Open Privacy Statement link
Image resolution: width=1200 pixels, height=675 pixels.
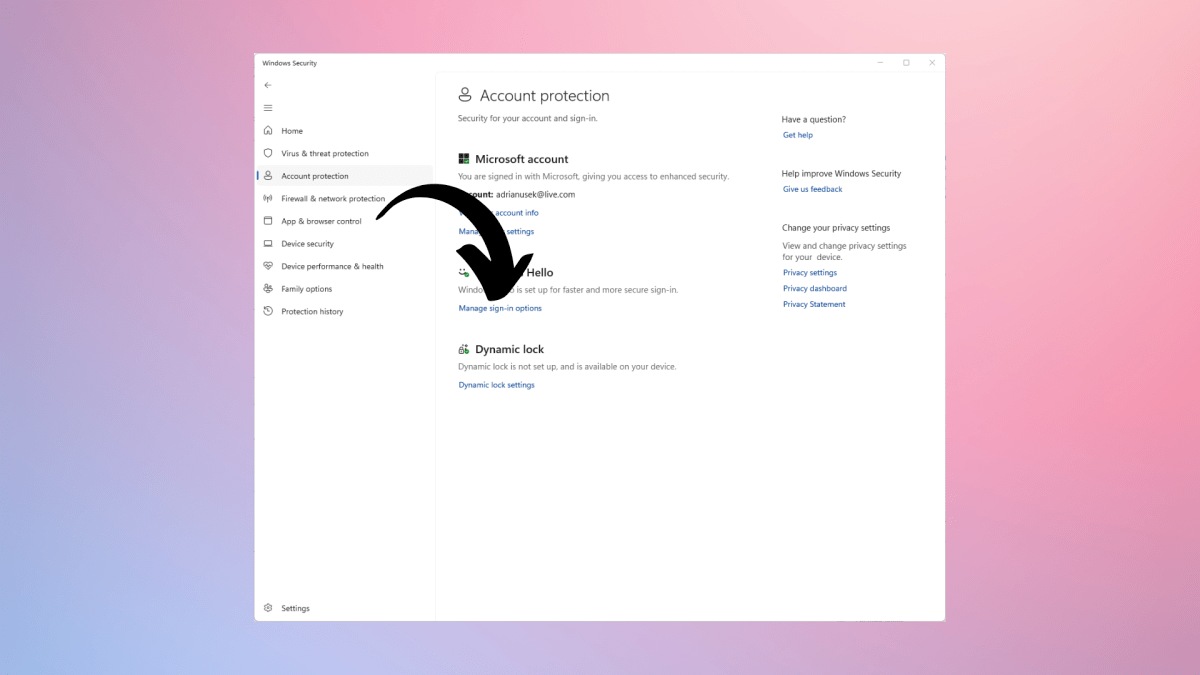point(814,304)
